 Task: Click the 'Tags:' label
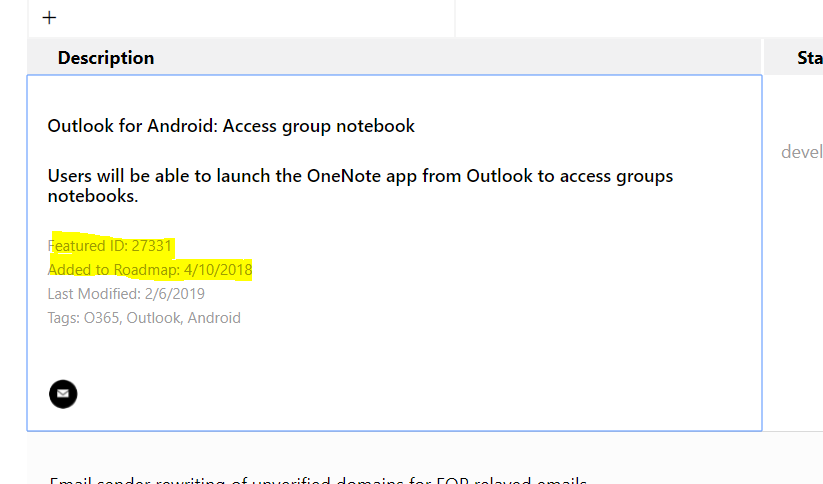(x=64, y=318)
